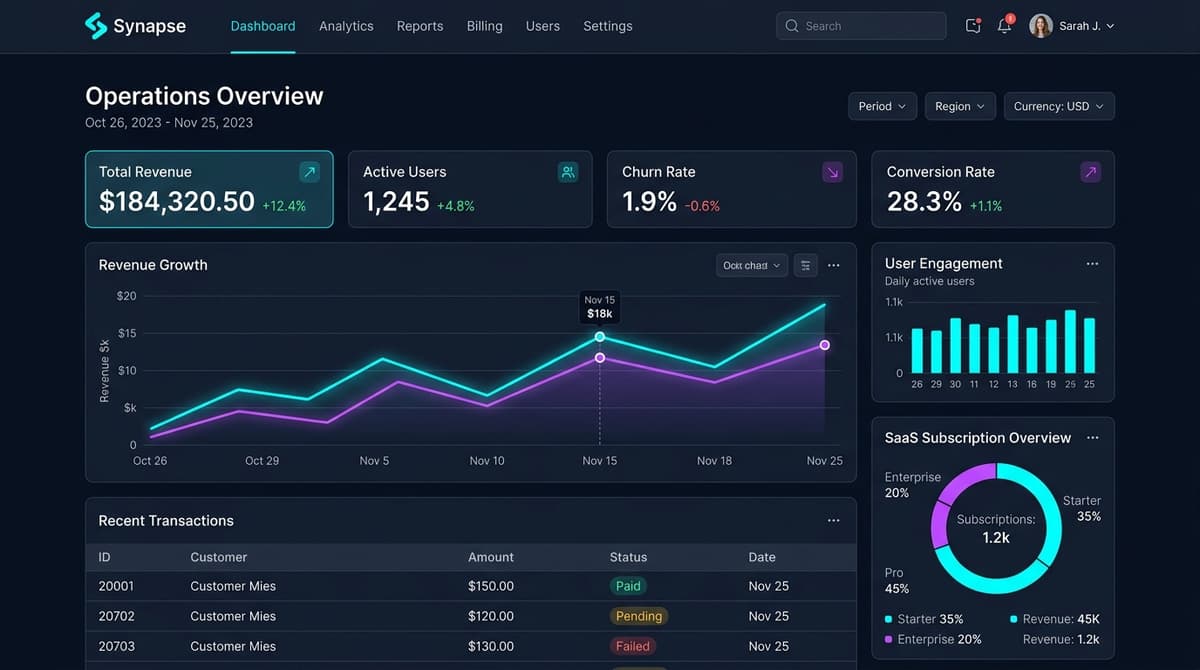
Task: Open the chart type dropdown in Revenue Growth
Action: tap(752, 265)
